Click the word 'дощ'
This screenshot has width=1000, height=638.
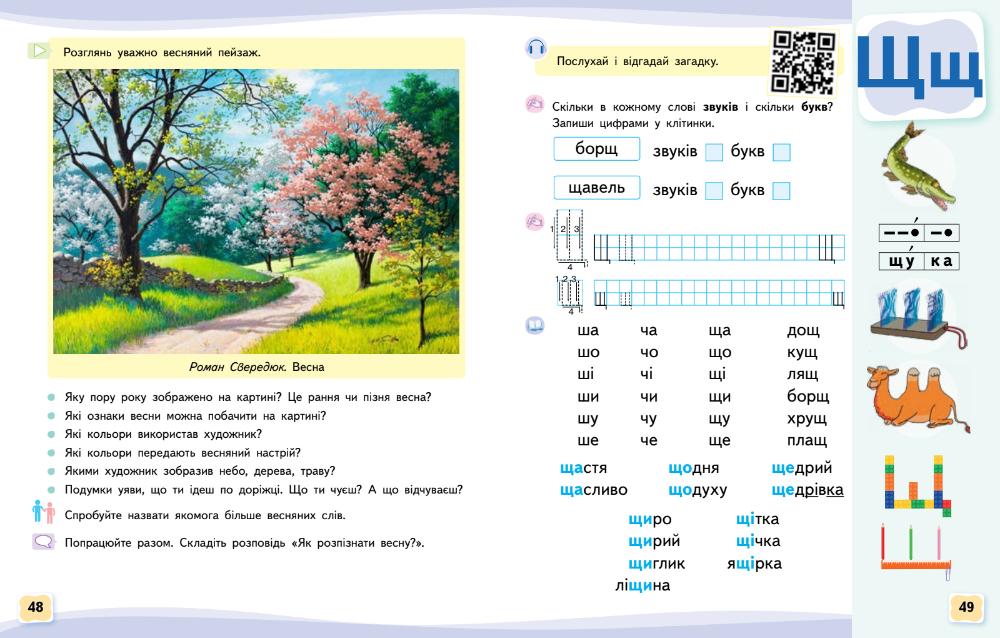click(x=803, y=330)
